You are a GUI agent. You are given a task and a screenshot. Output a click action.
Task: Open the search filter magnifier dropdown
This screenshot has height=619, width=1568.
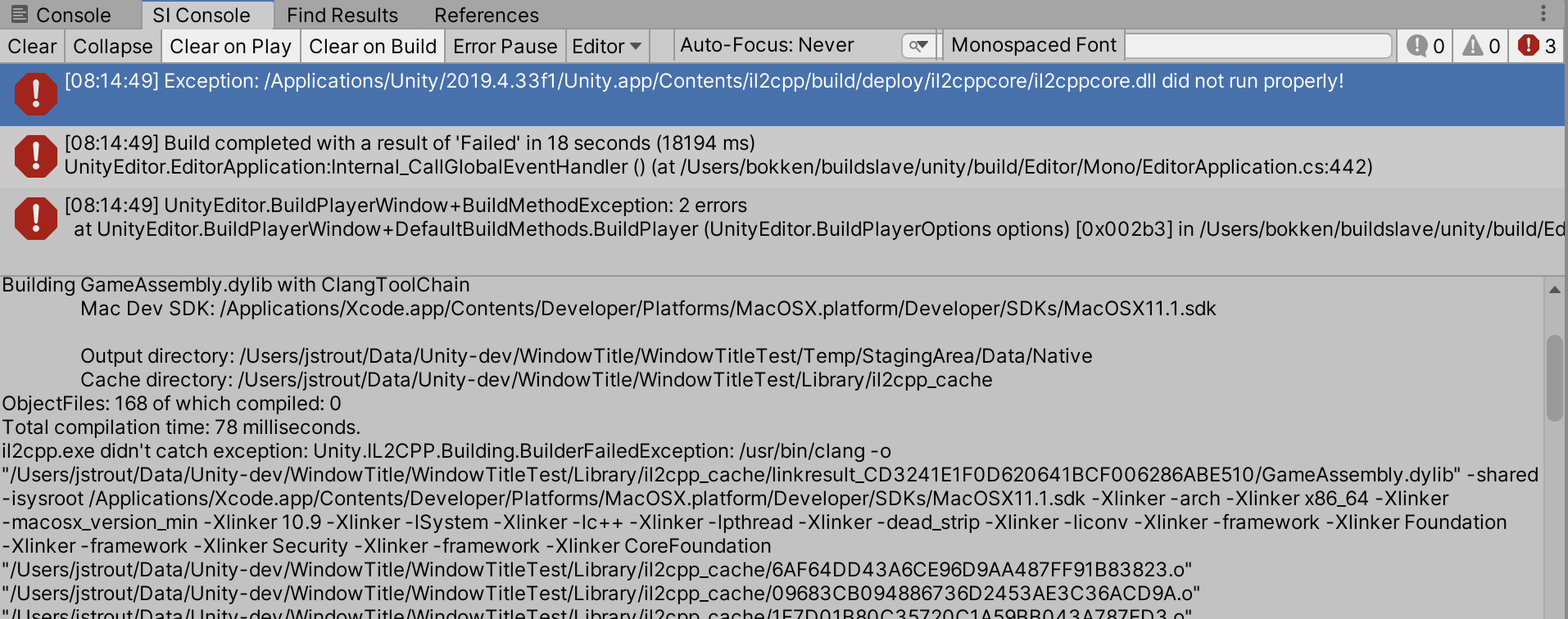point(919,46)
